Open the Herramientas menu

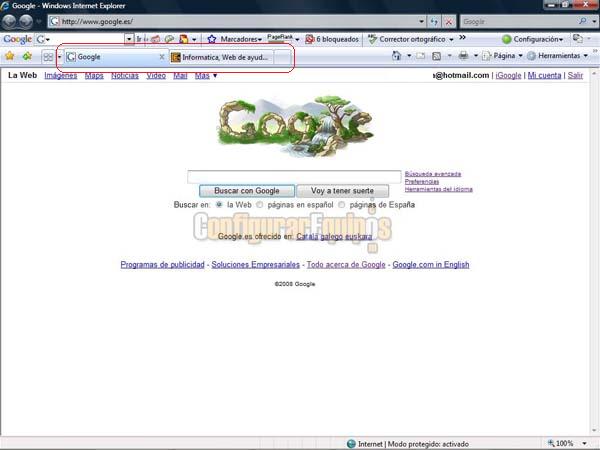tap(557, 56)
